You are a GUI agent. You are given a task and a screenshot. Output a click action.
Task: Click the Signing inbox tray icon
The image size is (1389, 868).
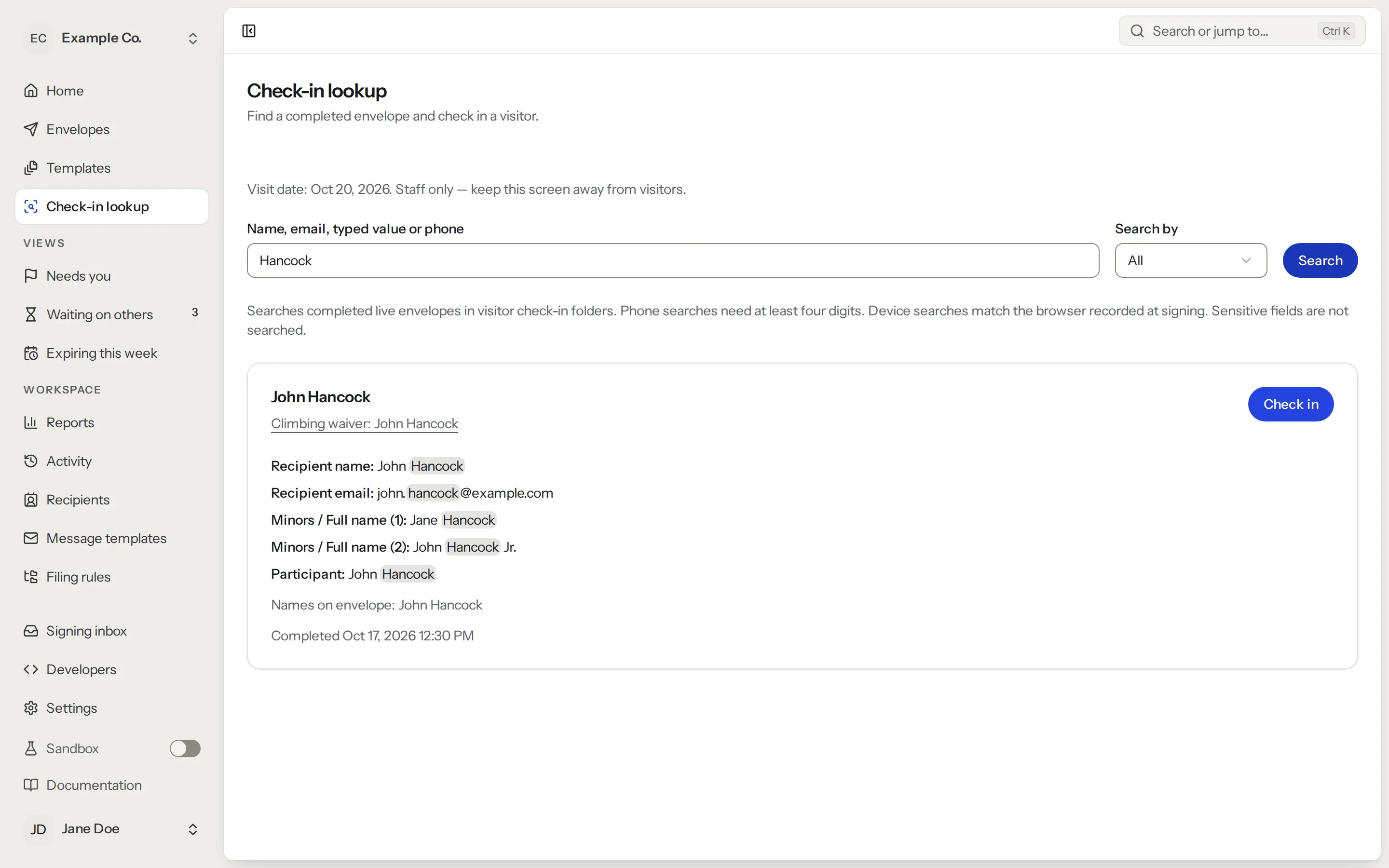(31, 630)
